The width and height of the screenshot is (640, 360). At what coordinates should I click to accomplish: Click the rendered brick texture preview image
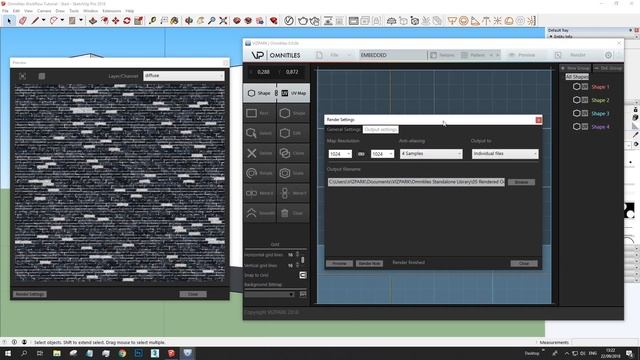click(120, 183)
